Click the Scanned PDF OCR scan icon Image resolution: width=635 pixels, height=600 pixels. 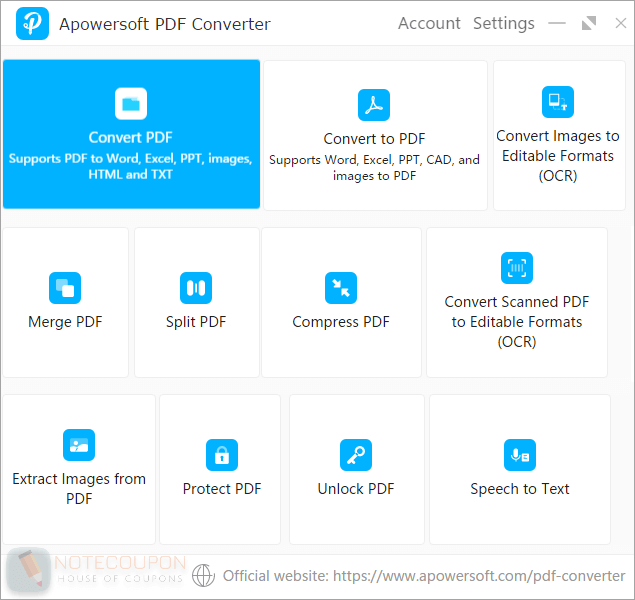[517, 268]
